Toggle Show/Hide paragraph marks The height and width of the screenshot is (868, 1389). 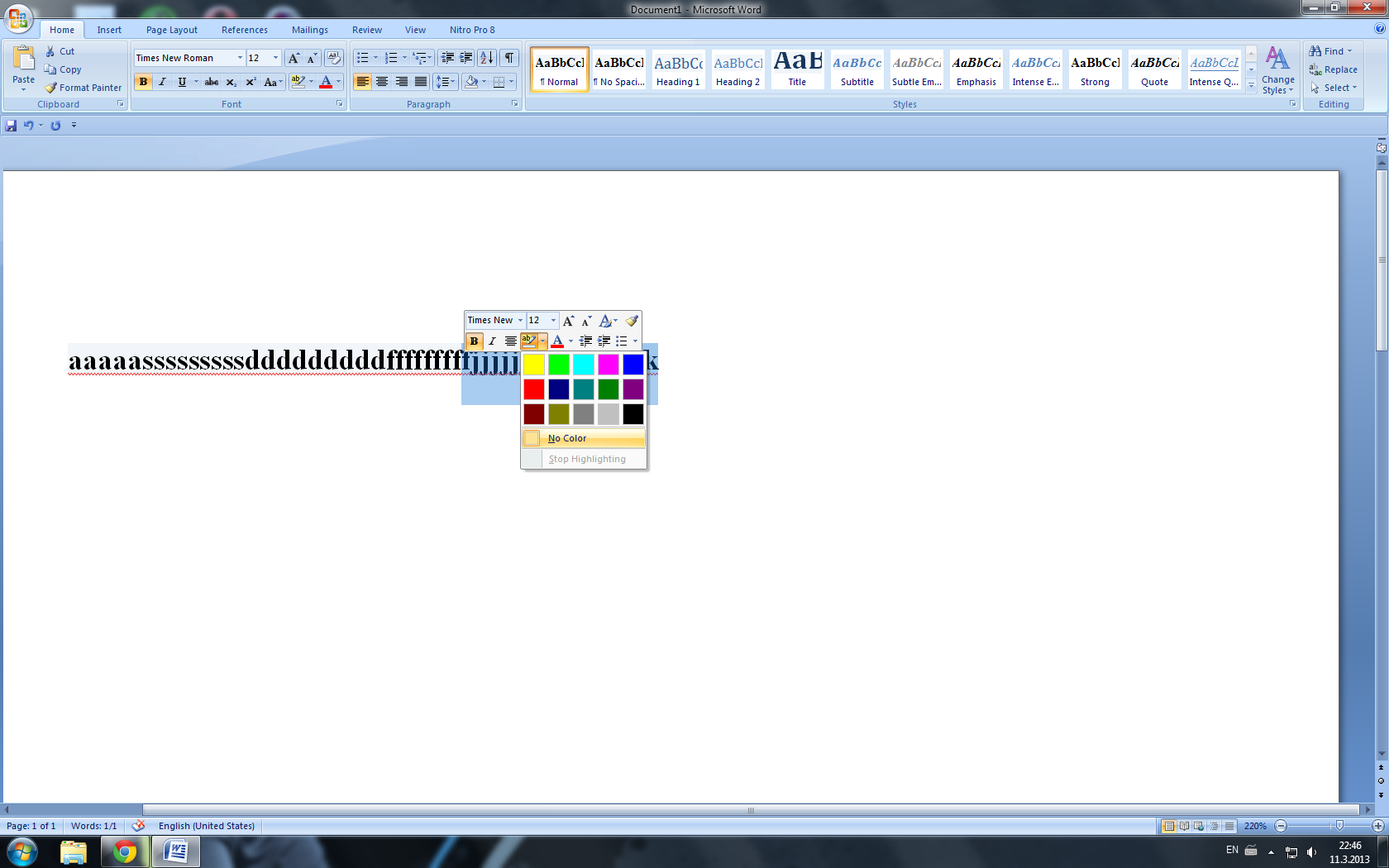(509, 58)
